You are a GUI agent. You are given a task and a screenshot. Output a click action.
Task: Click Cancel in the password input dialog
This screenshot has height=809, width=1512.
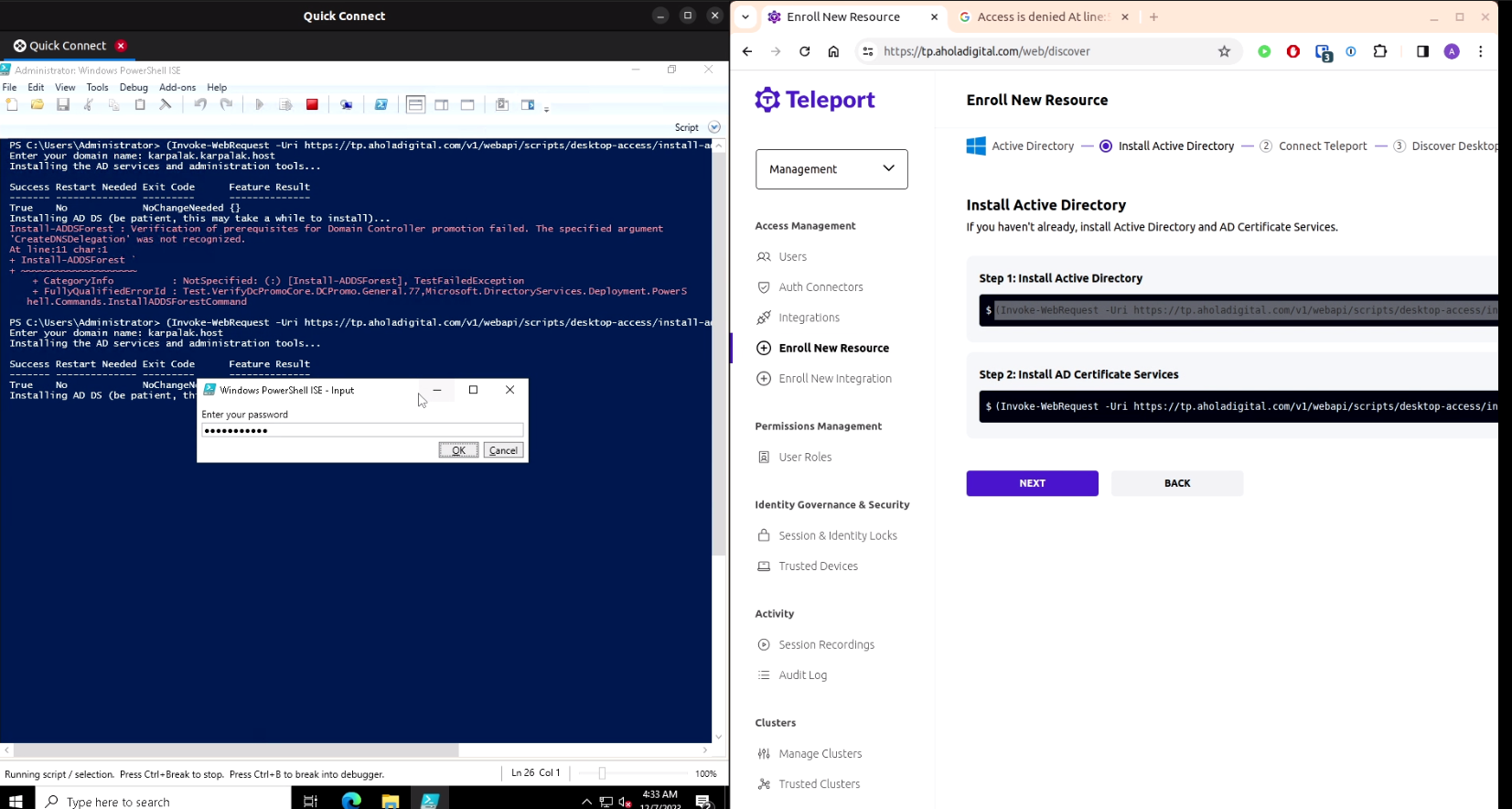pos(503,450)
